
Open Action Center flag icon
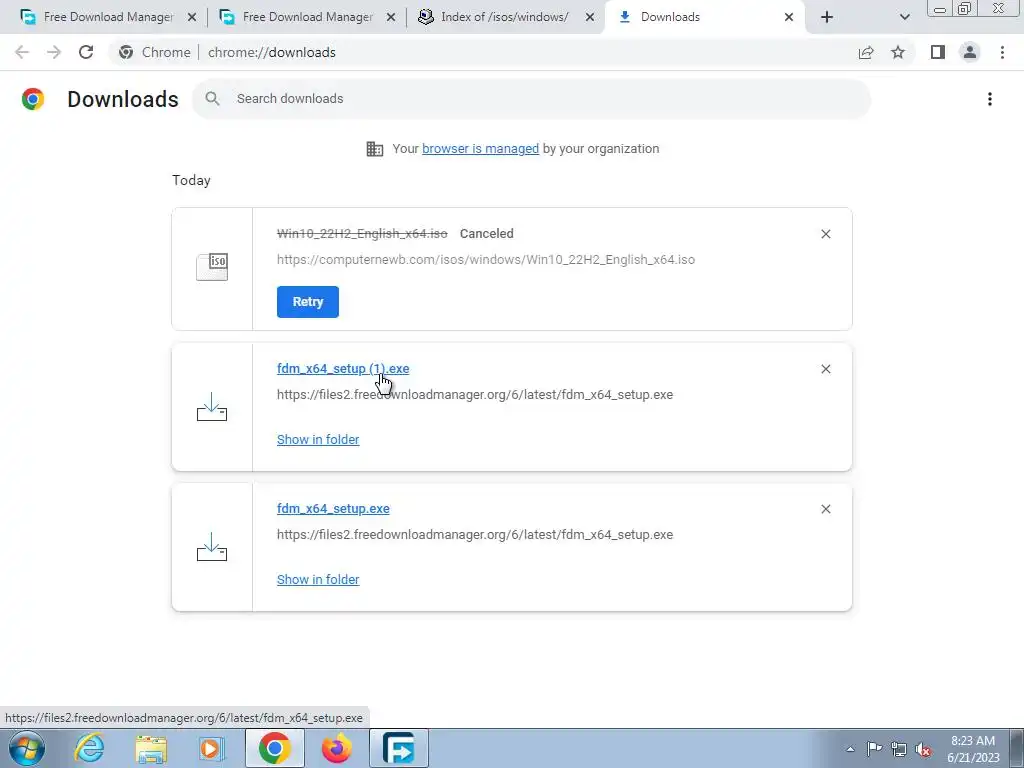coord(874,749)
